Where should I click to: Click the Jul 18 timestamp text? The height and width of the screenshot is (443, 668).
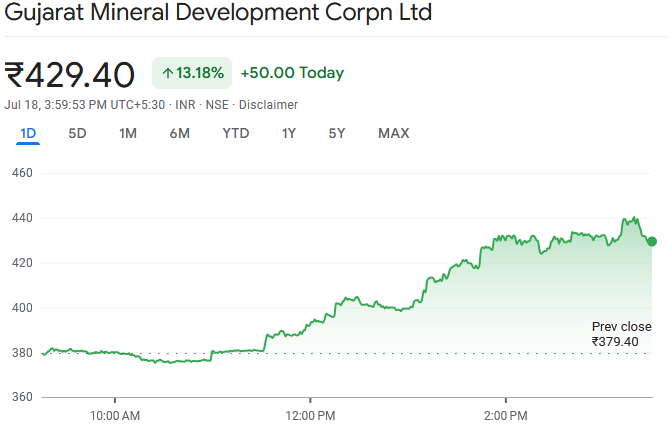(x=84, y=105)
